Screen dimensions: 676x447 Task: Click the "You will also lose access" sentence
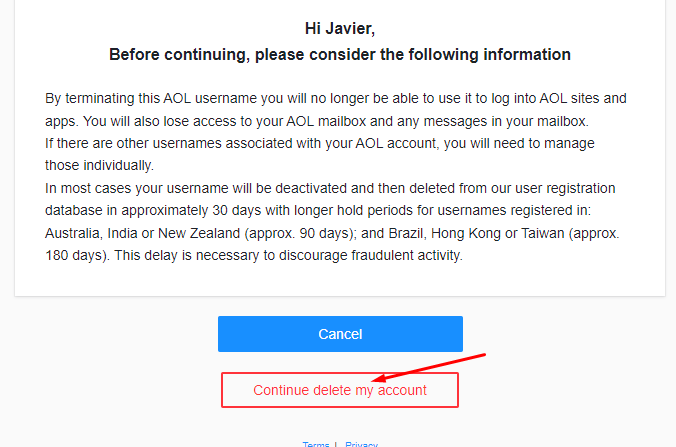[x=250, y=121]
